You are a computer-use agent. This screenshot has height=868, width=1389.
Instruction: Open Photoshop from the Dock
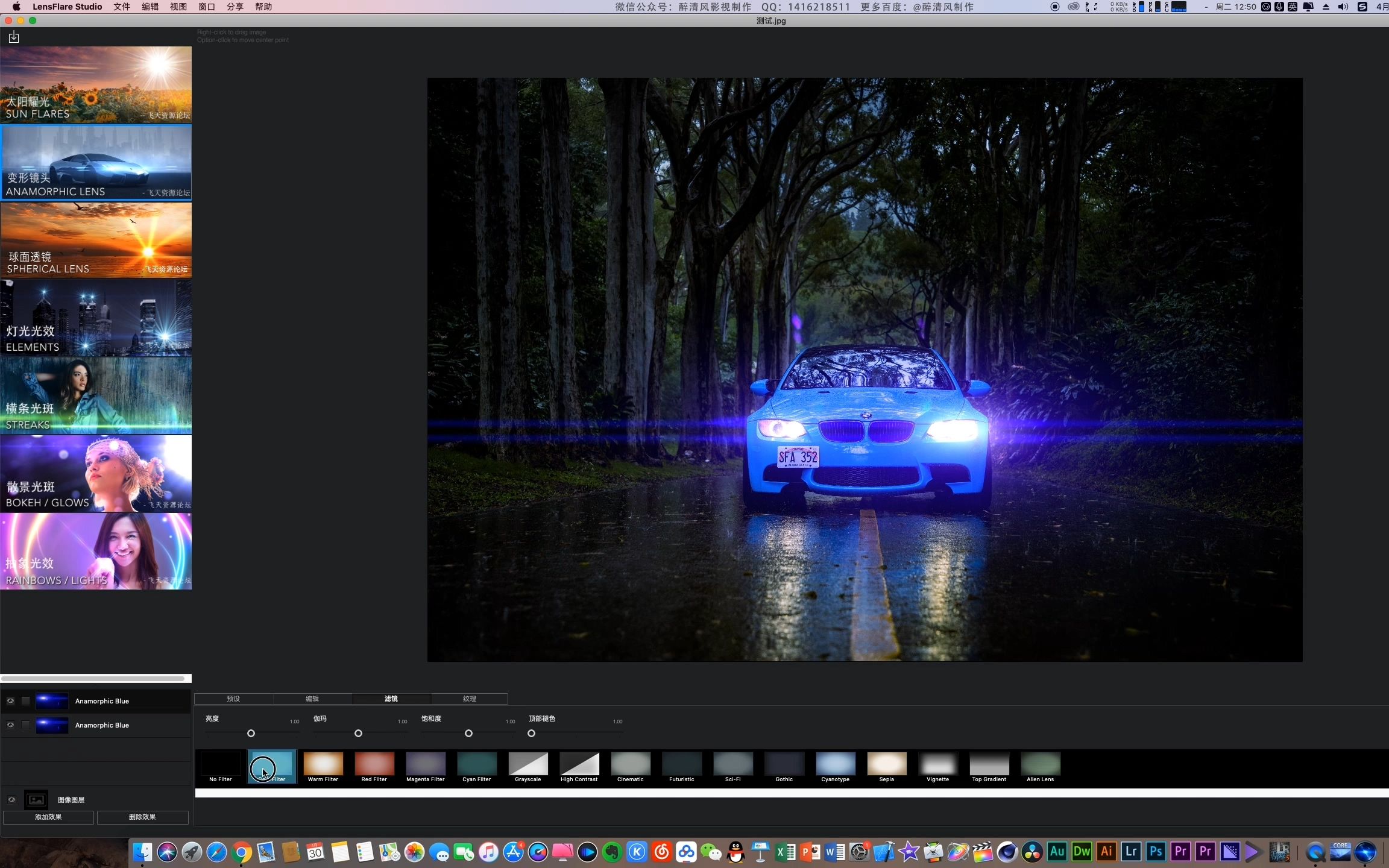[1156, 852]
